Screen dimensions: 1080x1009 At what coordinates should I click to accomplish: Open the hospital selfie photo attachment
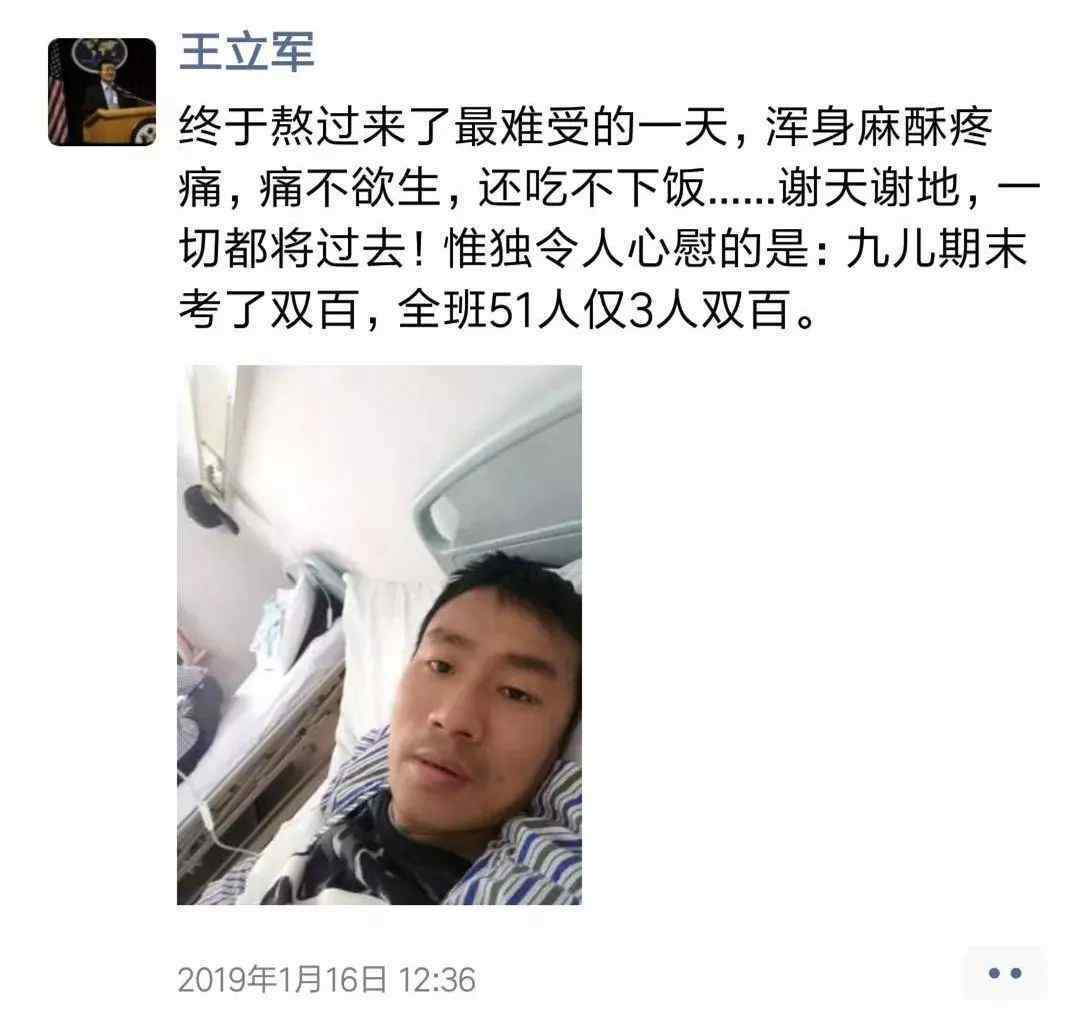379,634
